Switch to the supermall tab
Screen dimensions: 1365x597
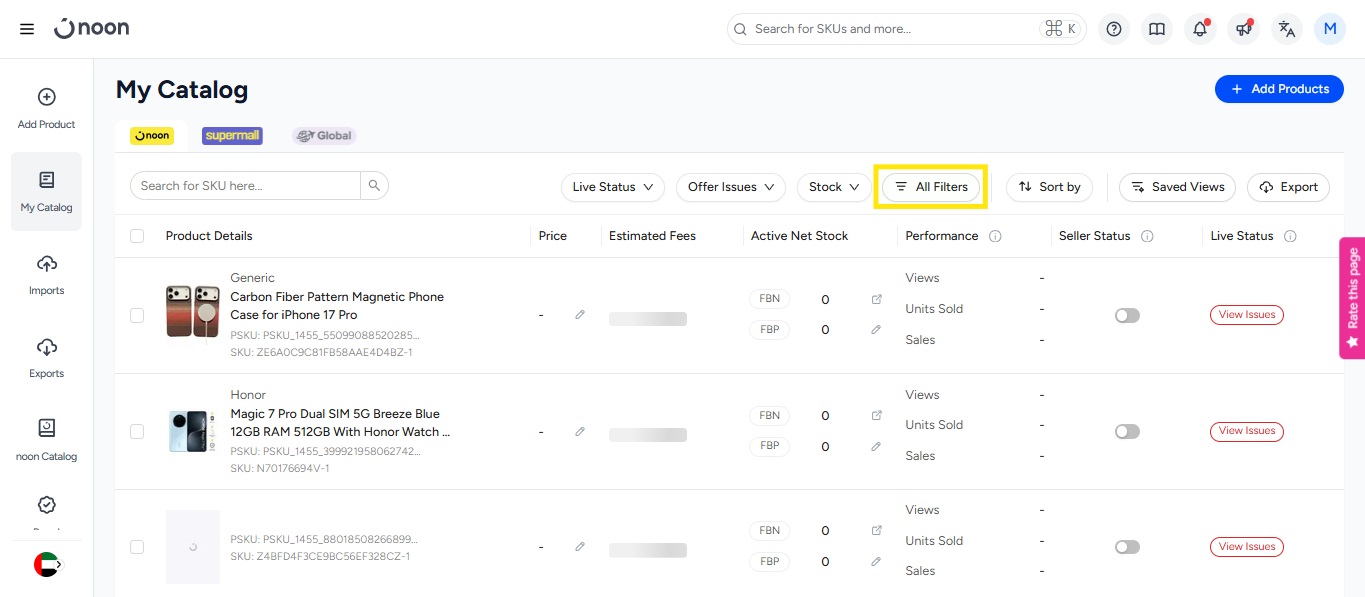[x=232, y=135]
